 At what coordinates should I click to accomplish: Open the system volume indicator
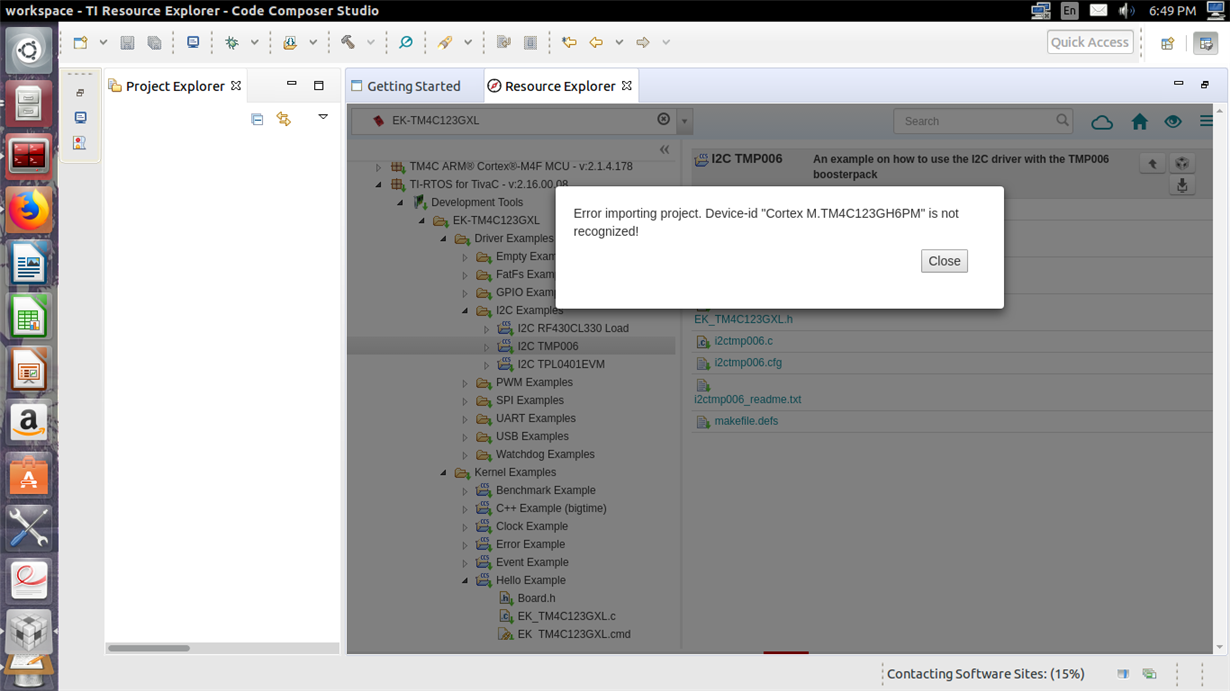pos(1127,10)
